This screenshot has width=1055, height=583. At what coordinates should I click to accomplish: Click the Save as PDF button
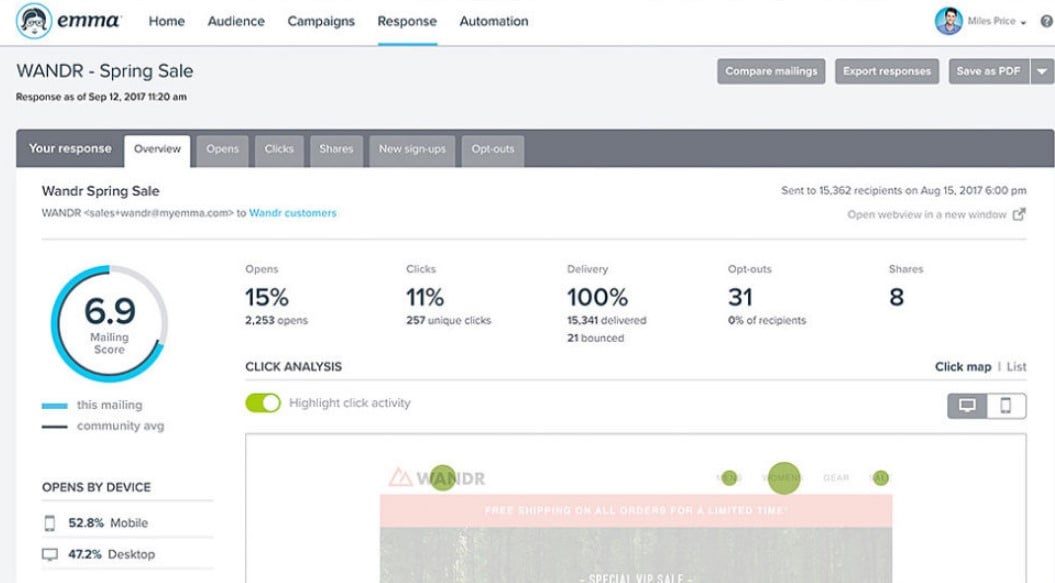989,71
